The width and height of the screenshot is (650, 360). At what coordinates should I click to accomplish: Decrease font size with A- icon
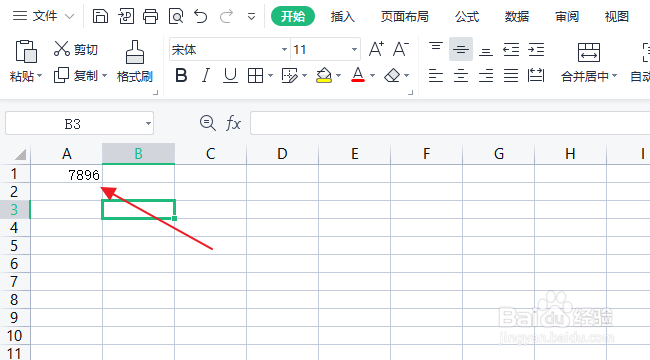coord(401,49)
